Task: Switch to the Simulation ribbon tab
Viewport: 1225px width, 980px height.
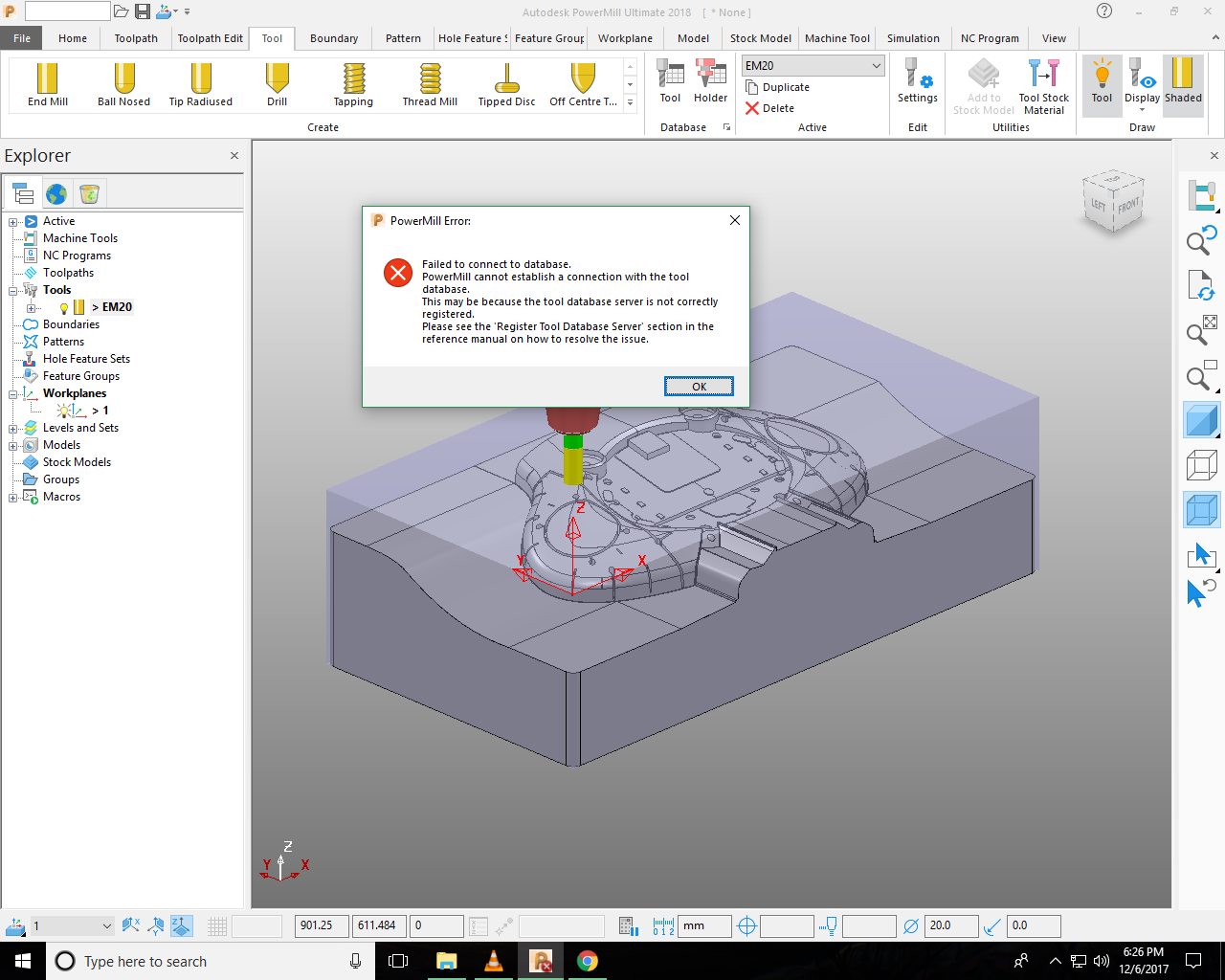Action: (912, 38)
